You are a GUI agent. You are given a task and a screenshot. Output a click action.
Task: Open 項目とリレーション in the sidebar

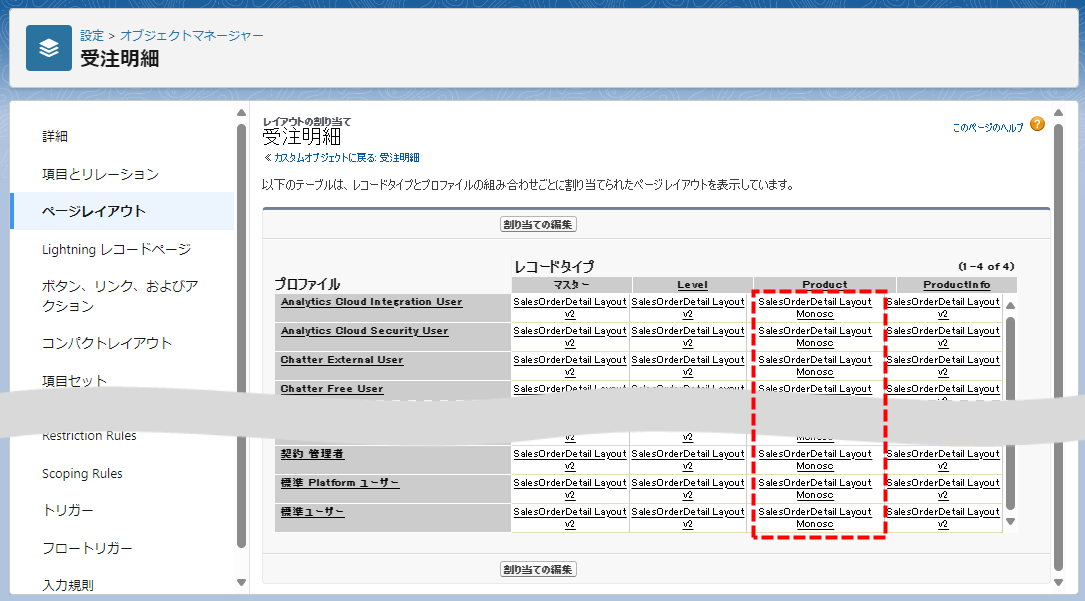(x=100, y=174)
